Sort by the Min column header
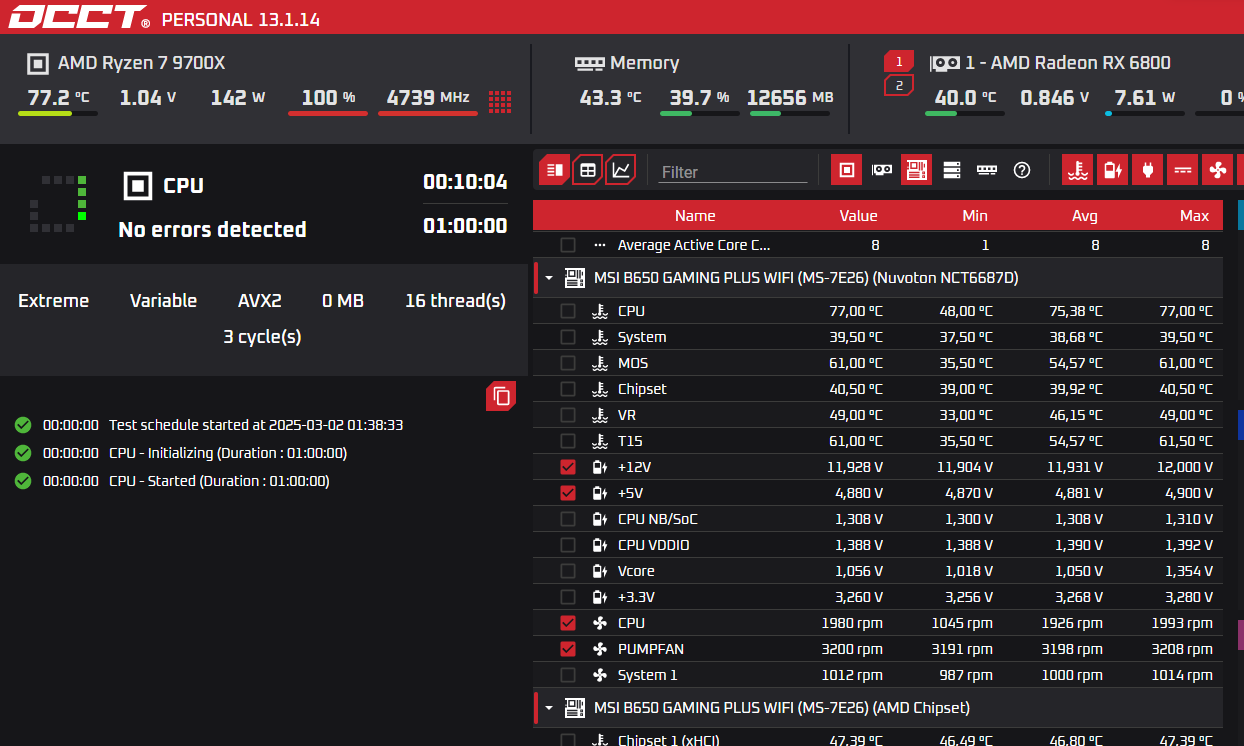This screenshot has width=1244, height=746. [975, 215]
